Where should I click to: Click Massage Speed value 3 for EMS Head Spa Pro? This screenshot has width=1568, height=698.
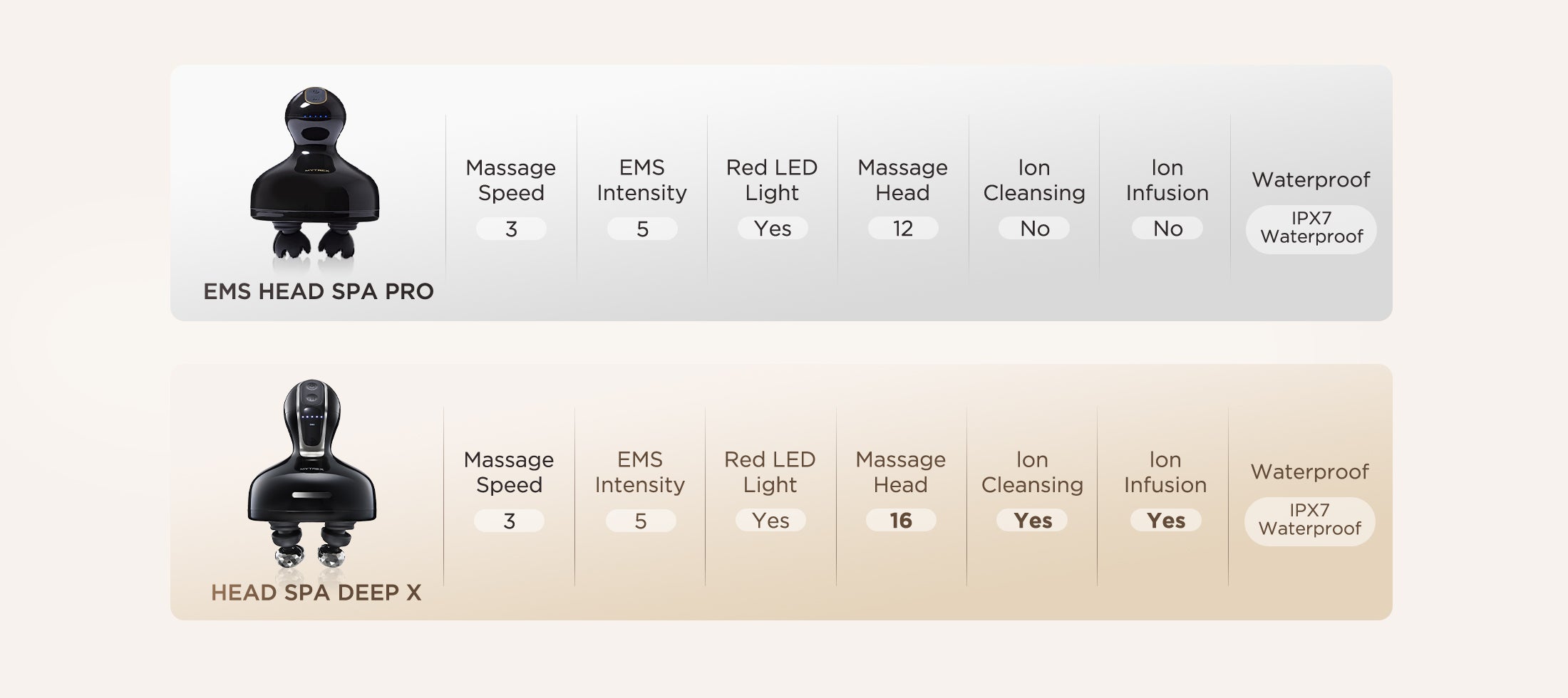click(x=511, y=229)
